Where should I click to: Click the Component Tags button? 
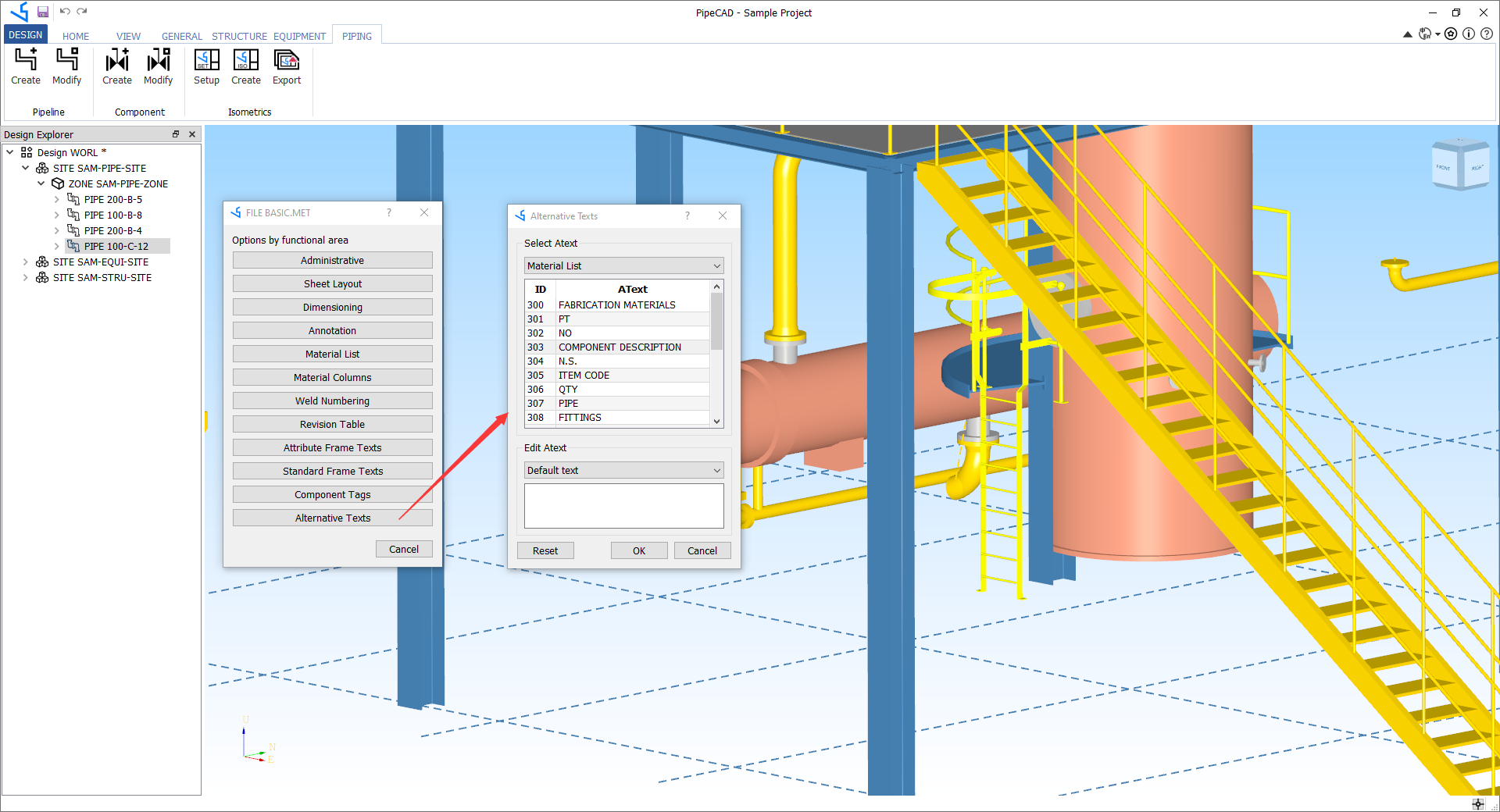(x=333, y=494)
